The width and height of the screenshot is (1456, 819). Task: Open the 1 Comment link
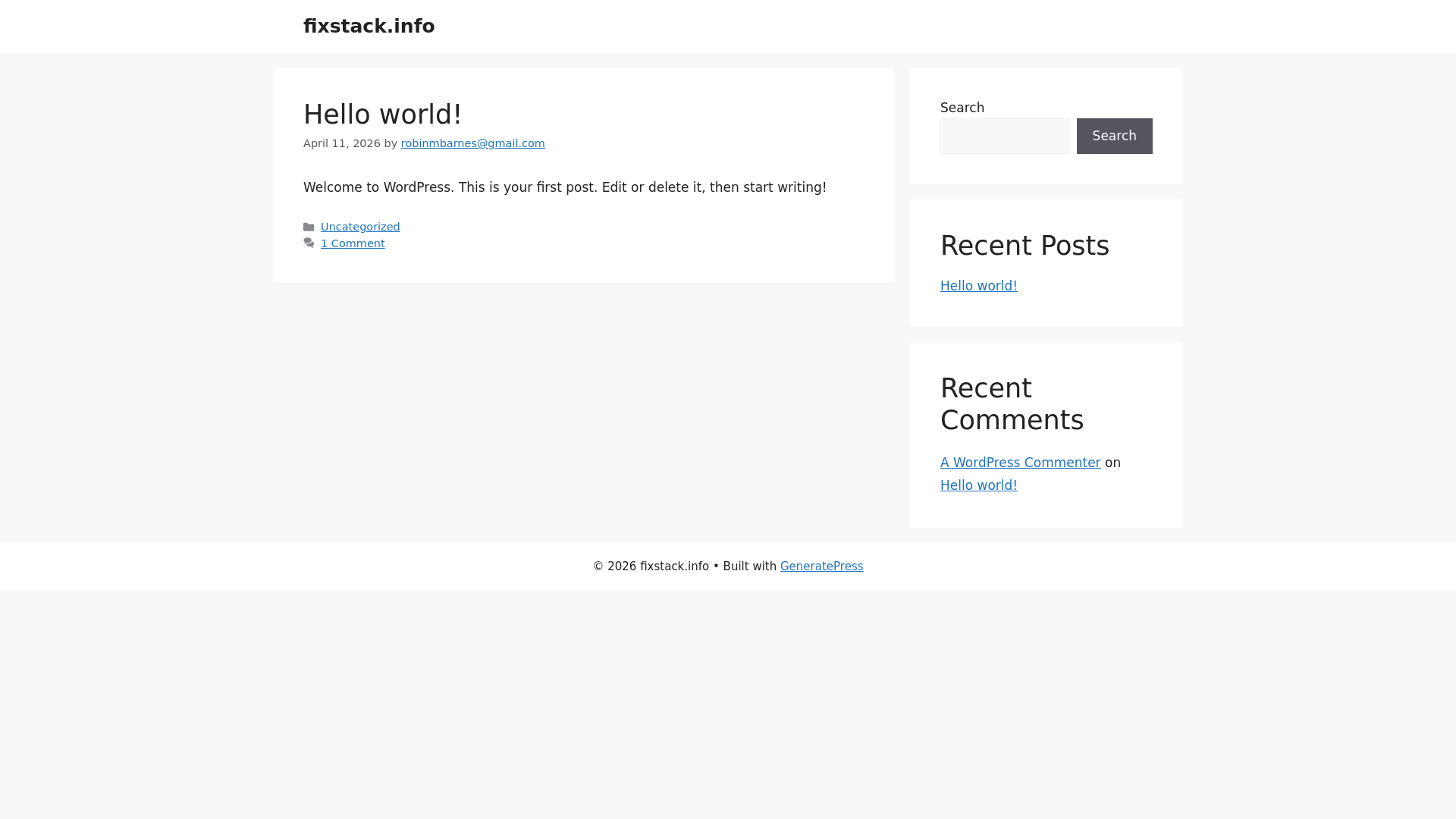[353, 243]
